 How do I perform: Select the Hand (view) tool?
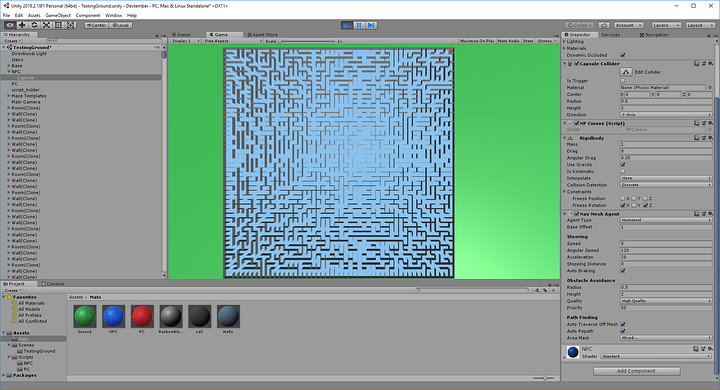[10, 25]
